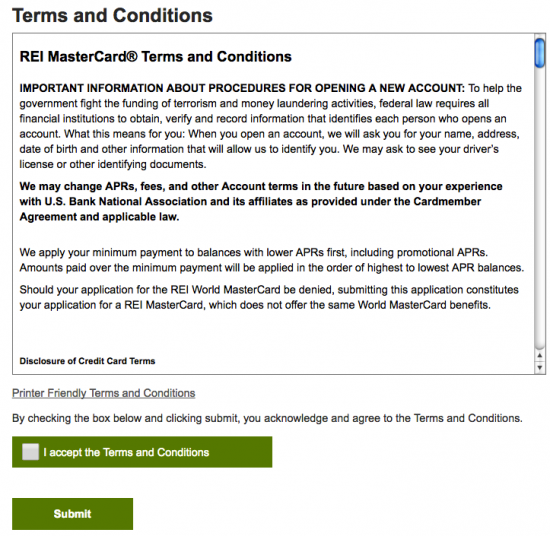The width and height of the screenshot is (550, 536).
Task: Click the down arrow of the terms scrollbar
Action: pos(539,368)
